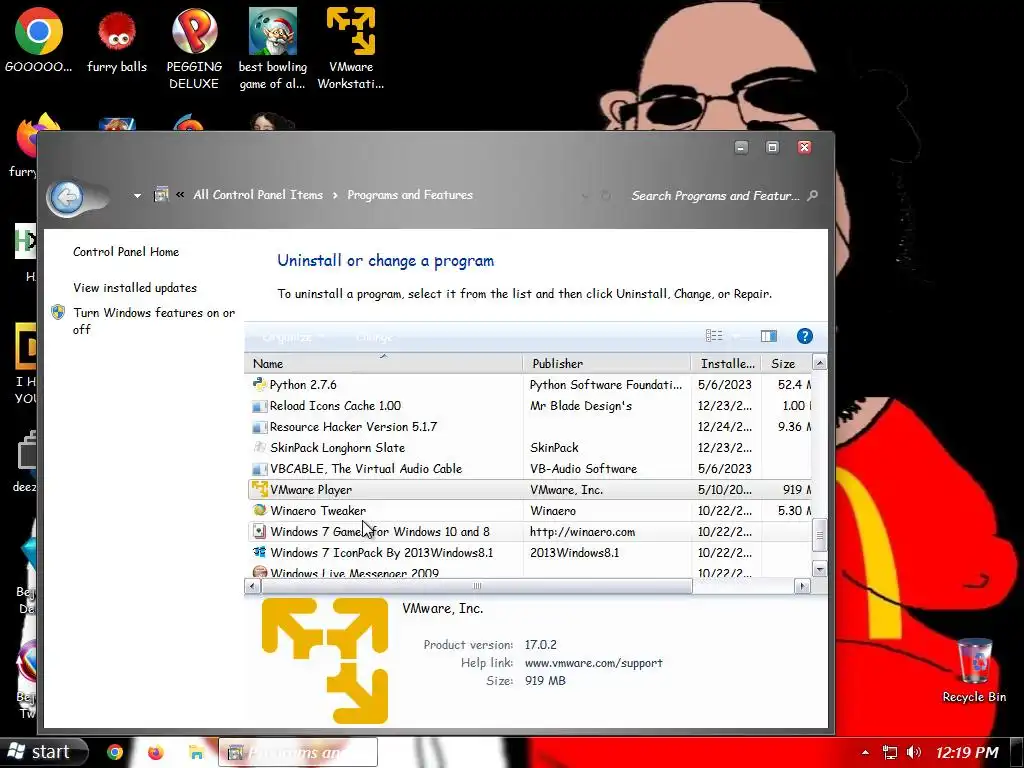
Task: Click the Python 2.7.6 program icon
Action: [259, 384]
